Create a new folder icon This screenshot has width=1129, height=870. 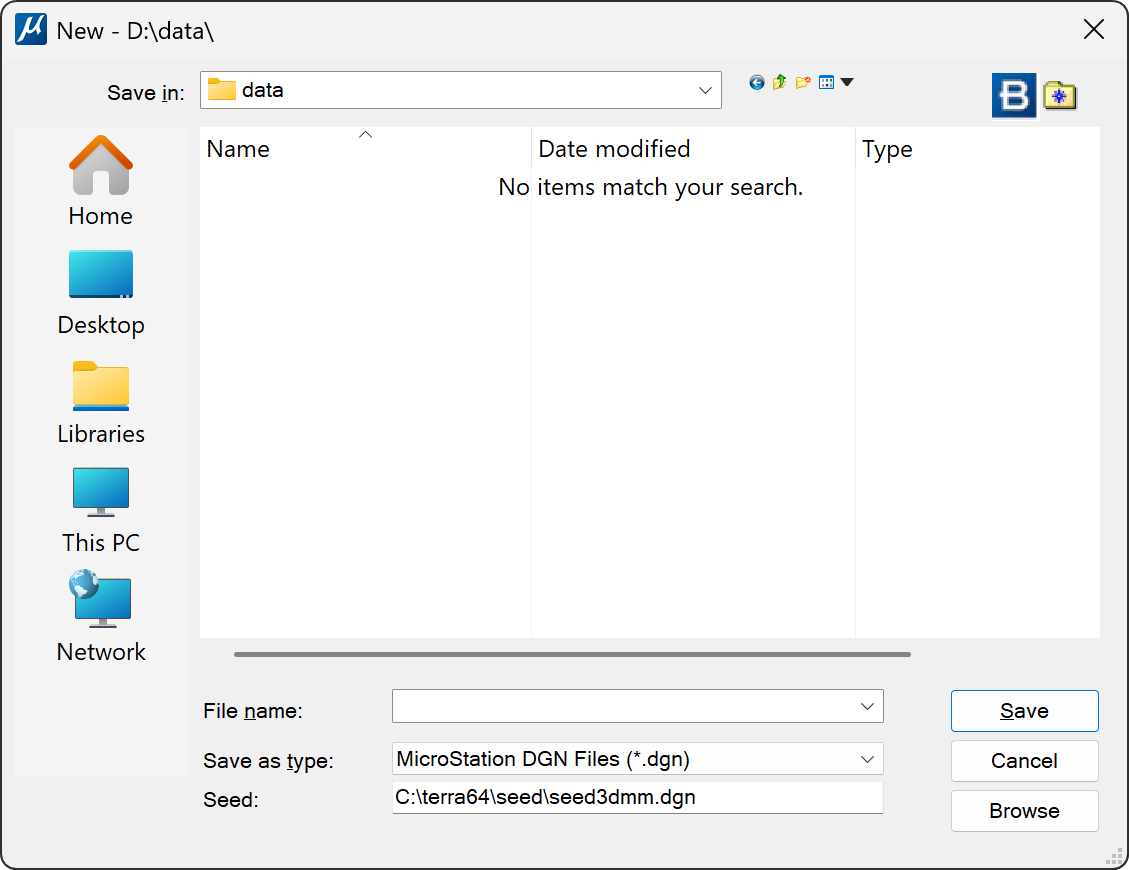point(803,83)
